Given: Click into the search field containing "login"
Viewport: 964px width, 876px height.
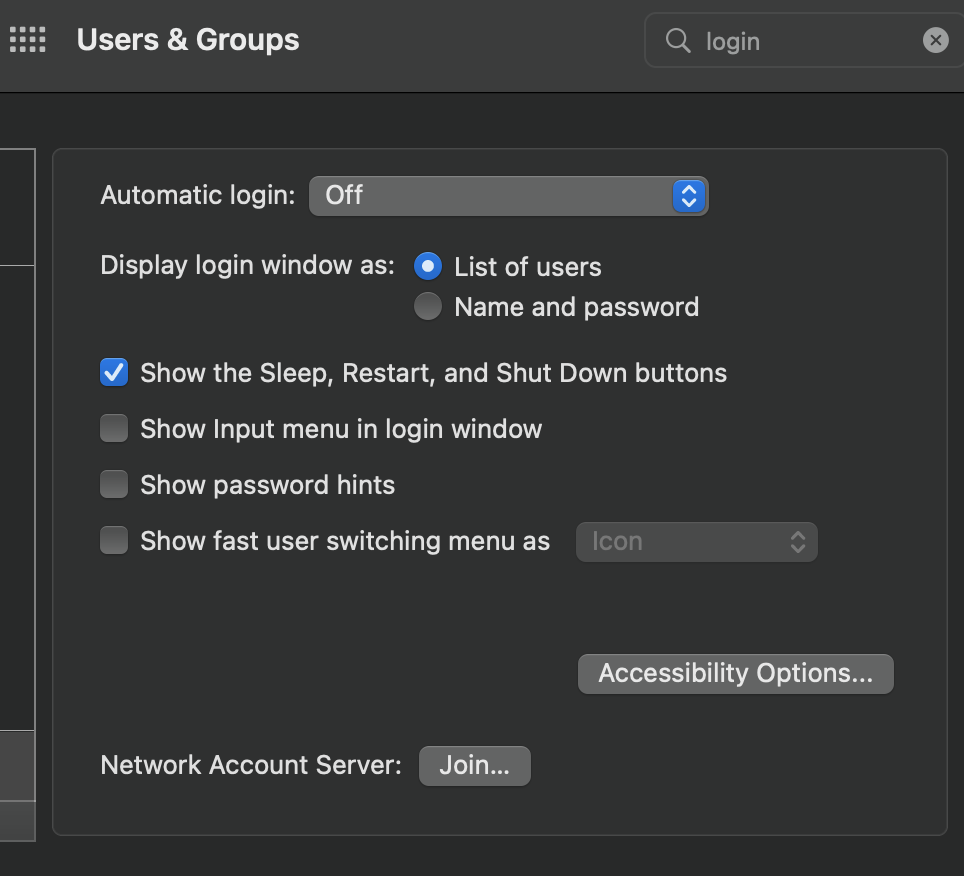Looking at the screenshot, I should (x=800, y=41).
